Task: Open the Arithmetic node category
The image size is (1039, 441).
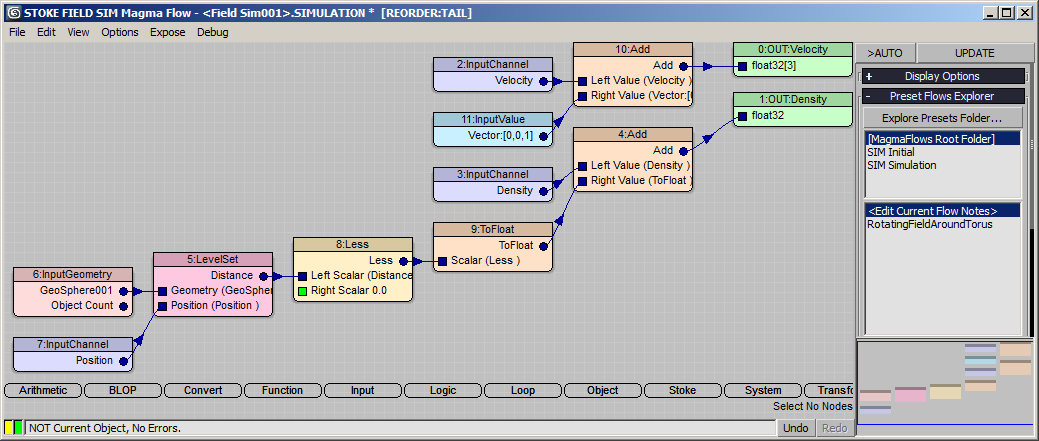Action: click(x=43, y=391)
